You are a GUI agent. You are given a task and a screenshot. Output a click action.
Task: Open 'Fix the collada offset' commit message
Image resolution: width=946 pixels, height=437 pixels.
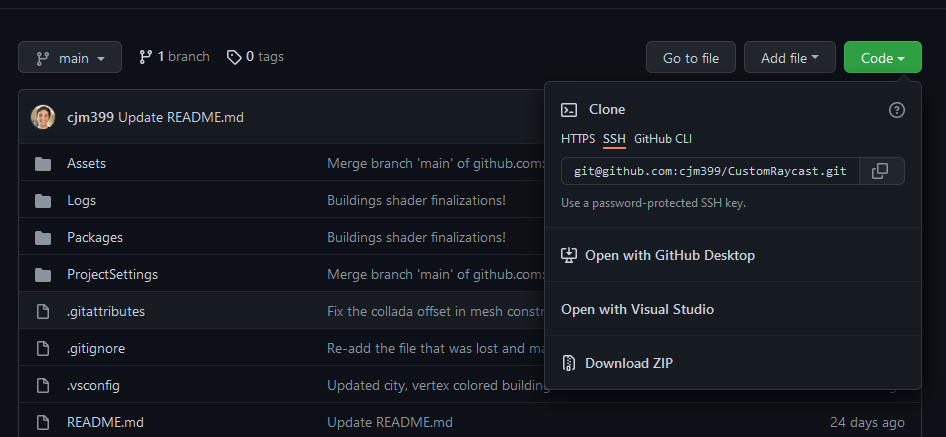[436, 311]
